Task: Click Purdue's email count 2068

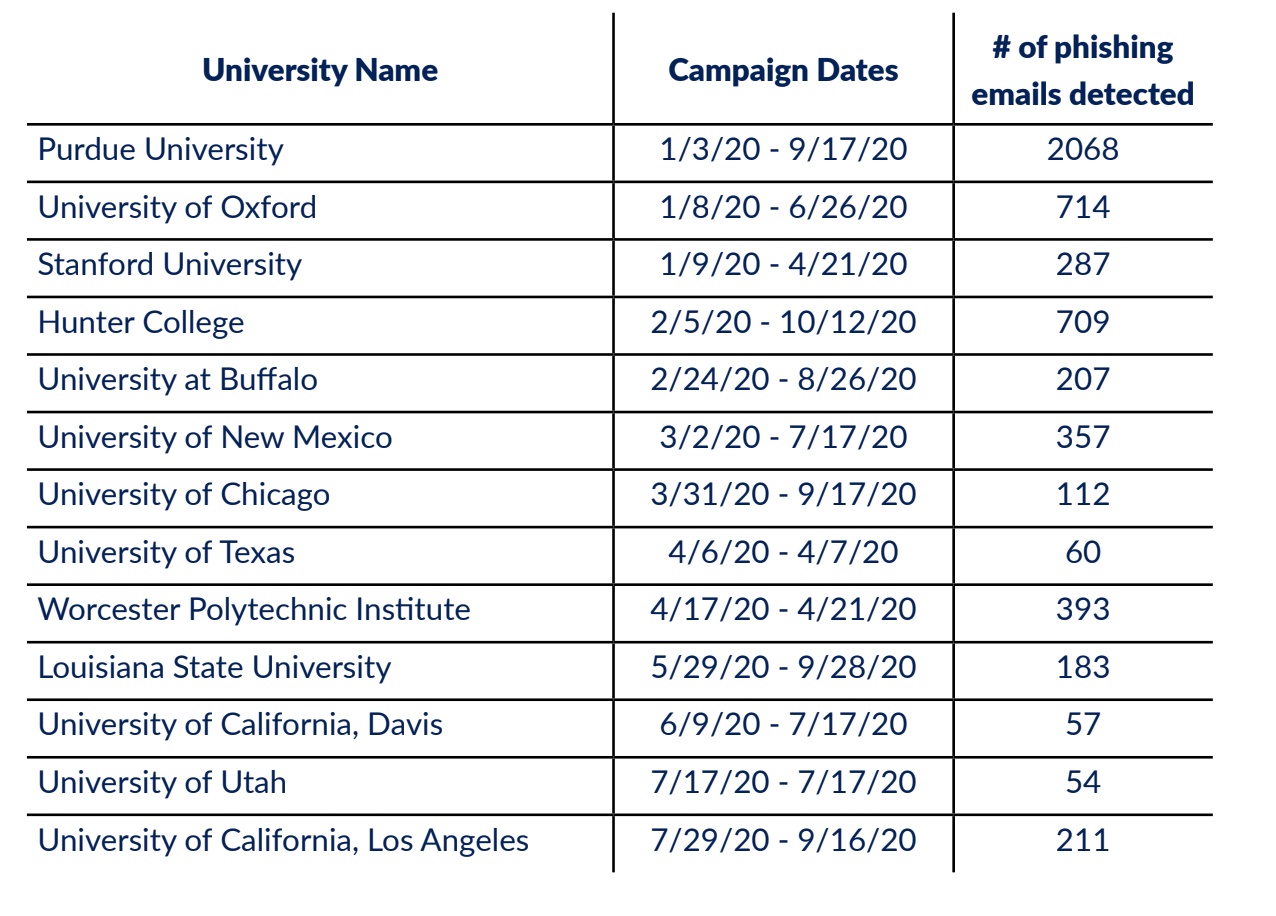Action: [x=1083, y=150]
